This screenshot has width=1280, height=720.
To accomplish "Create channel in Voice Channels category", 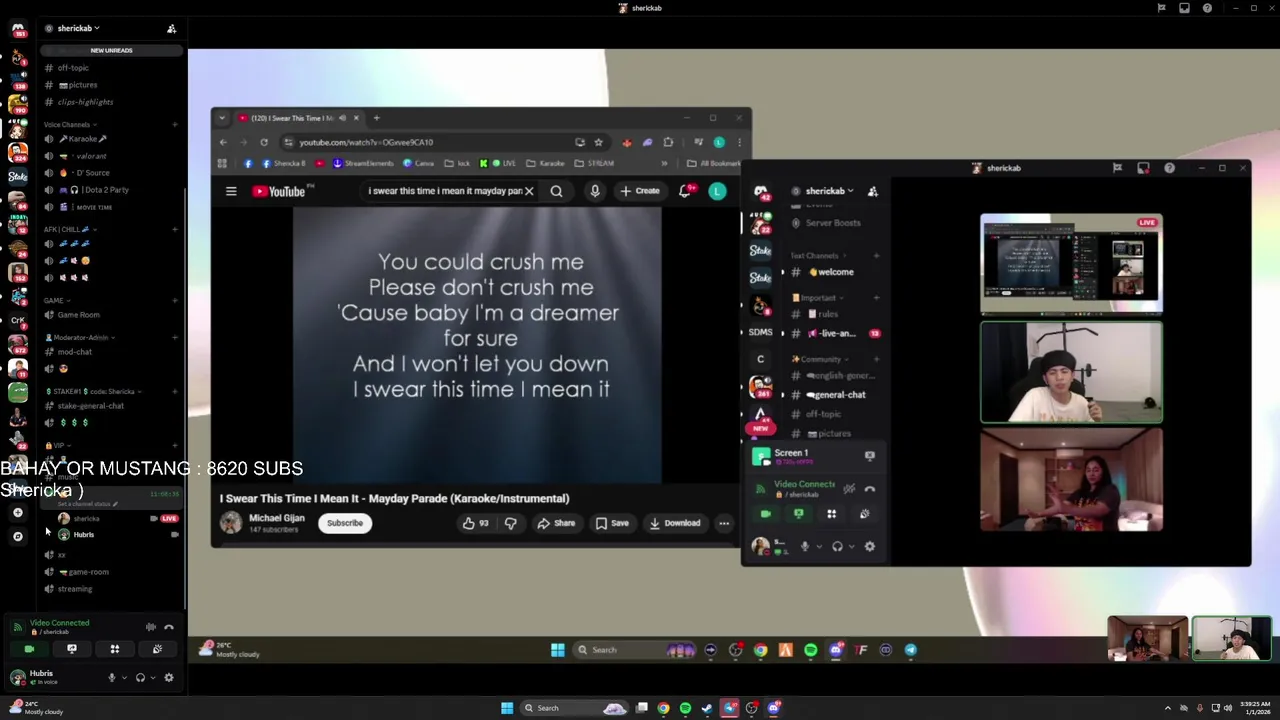I will [x=175, y=125].
